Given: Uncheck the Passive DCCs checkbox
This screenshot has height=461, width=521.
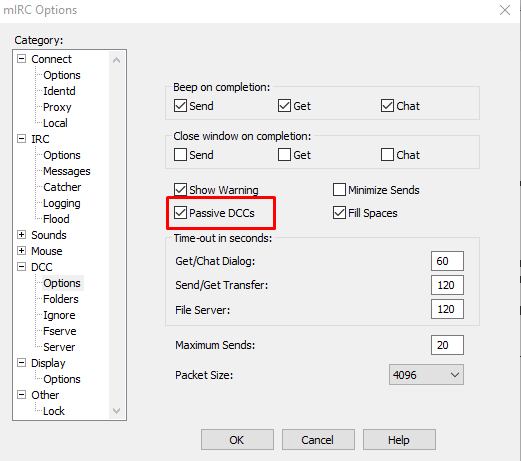Looking at the screenshot, I should coord(180,213).
